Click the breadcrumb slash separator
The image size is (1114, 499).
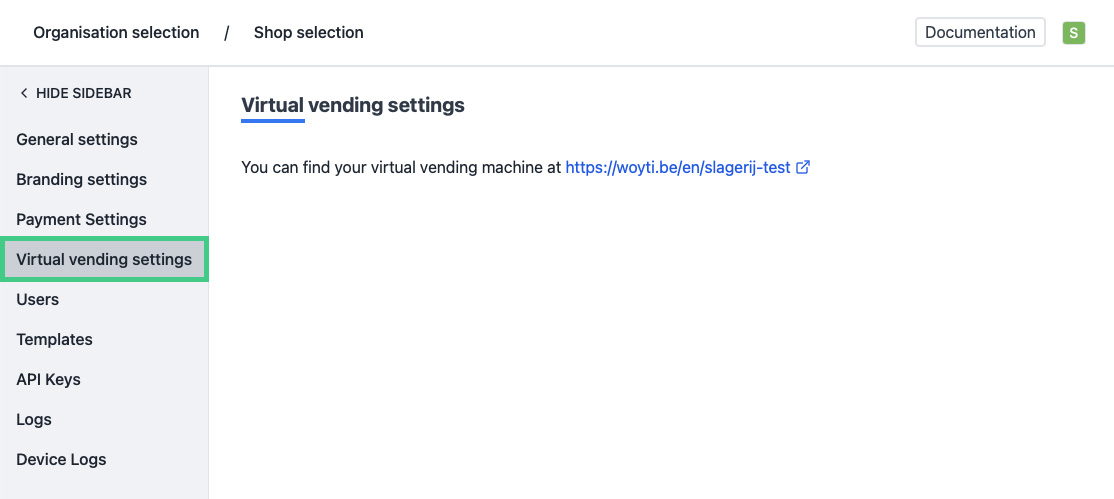click(x=227, y=33)
